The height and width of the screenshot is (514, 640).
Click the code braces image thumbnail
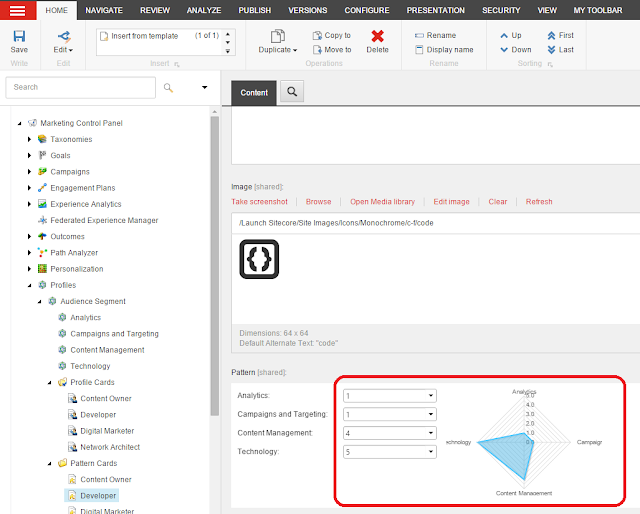(259, 259)
